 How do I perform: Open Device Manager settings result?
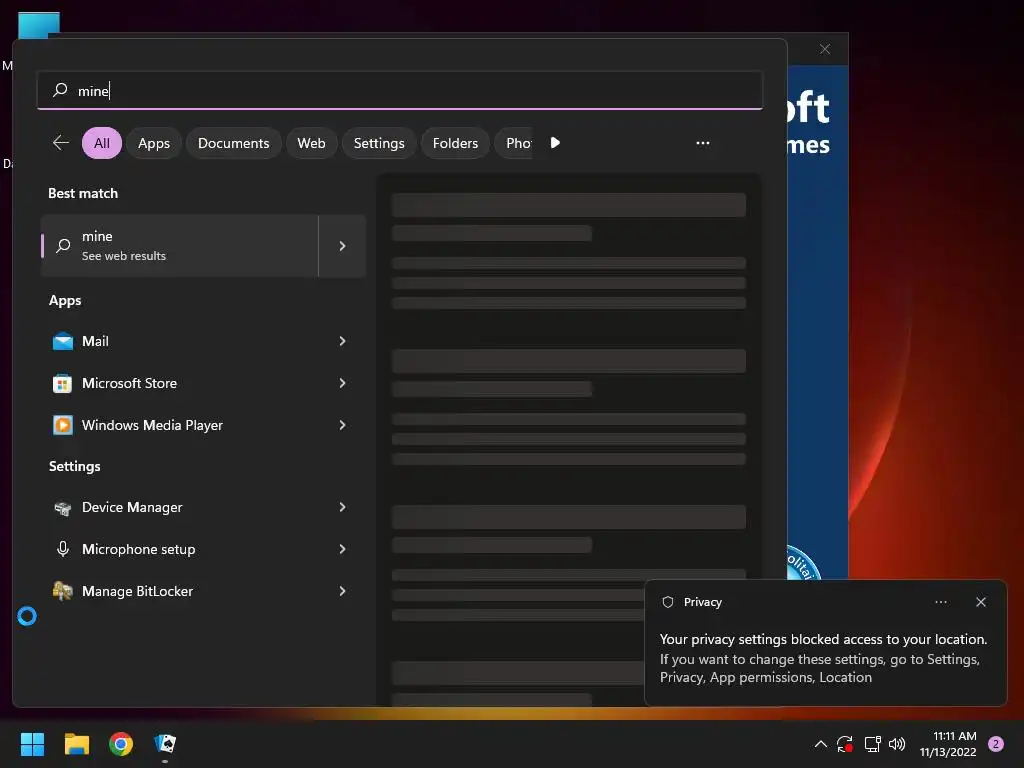[203, 507]
